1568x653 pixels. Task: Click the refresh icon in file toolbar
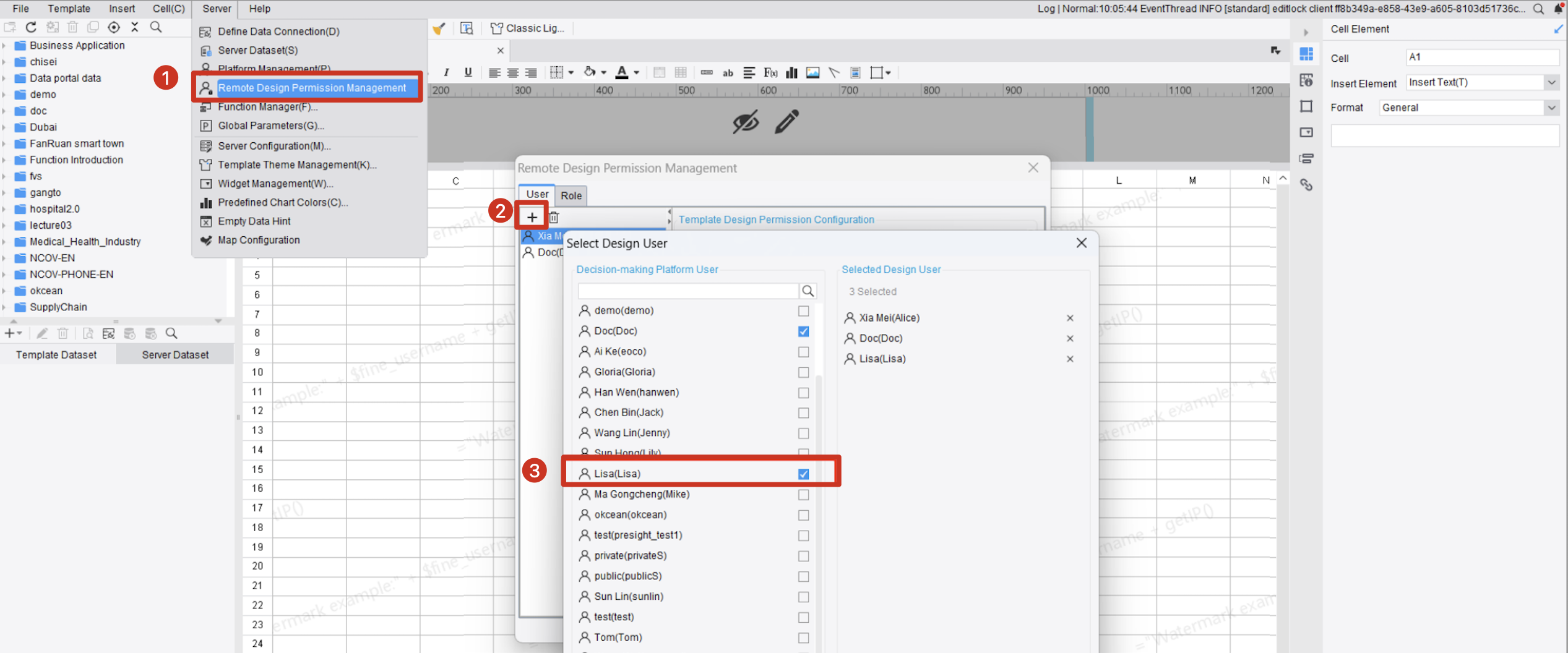click(31, 27)
